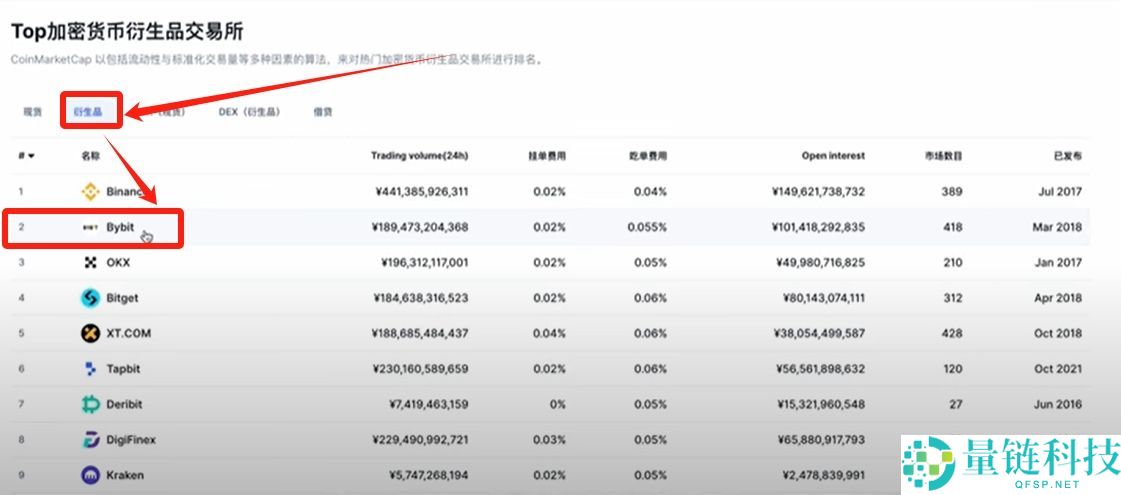Image resolution: width=1121 pixels, height=495 pixels.
Task: Click the Bybit logo icon
Action: [90, 227]
